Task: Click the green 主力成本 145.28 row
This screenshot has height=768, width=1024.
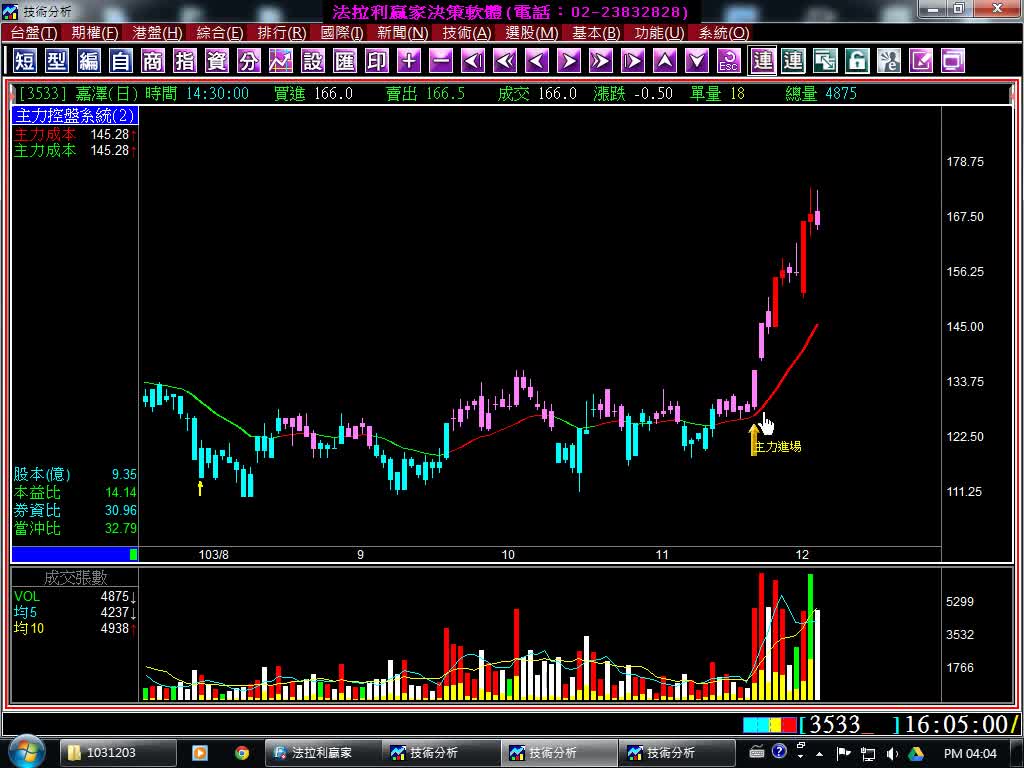Action: coord(74,150)
